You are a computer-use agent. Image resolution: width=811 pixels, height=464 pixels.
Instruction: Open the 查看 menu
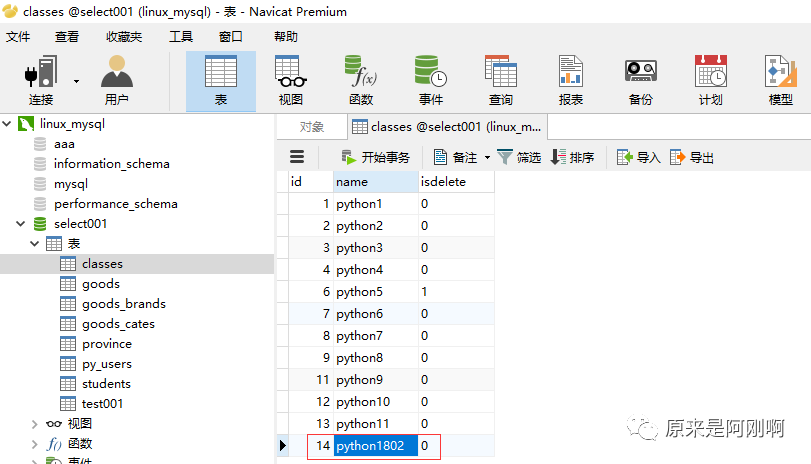pos(67,37)
